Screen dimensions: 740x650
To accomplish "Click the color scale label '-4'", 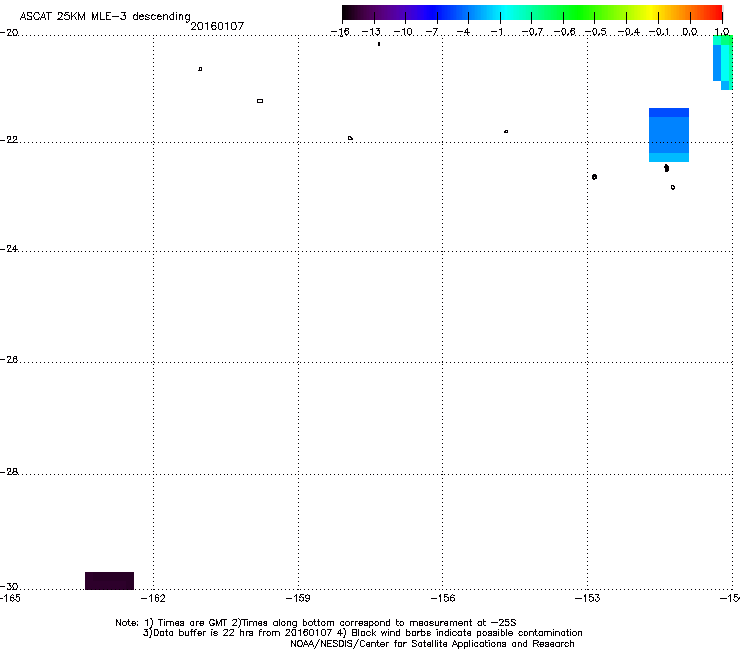I will 463,32.
